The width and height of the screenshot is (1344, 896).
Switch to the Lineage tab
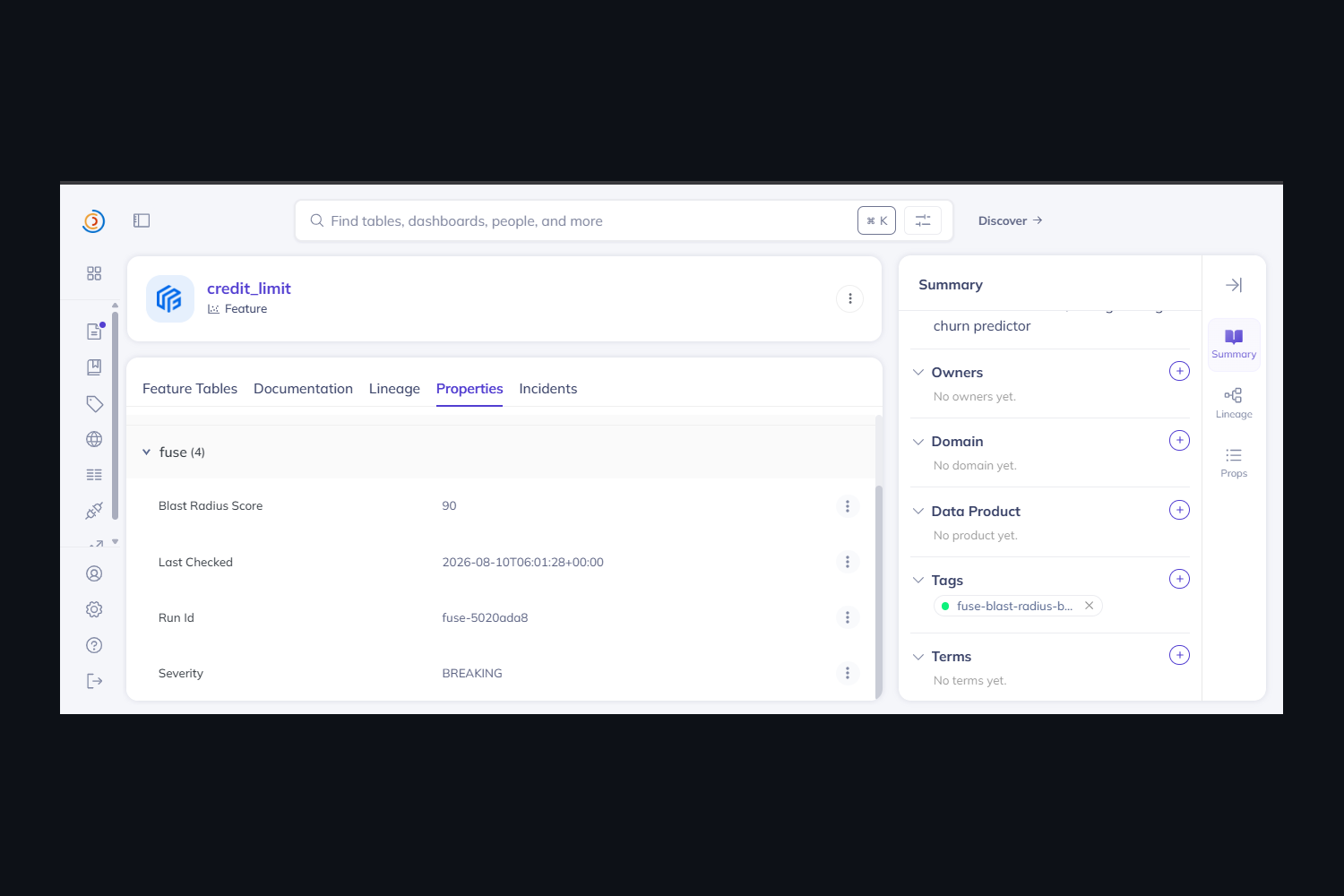pos(394,389)
